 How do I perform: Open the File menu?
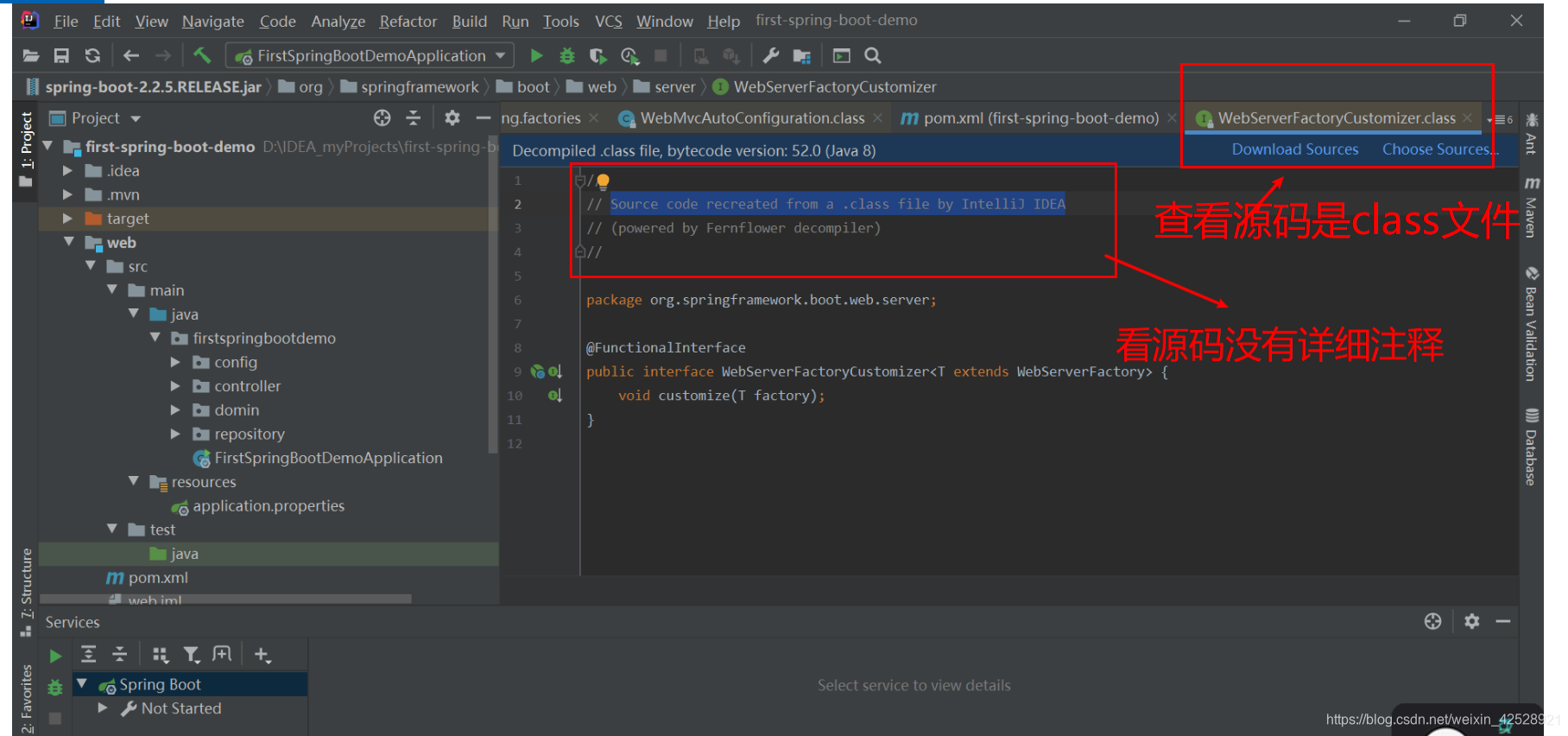pos(66,21)
